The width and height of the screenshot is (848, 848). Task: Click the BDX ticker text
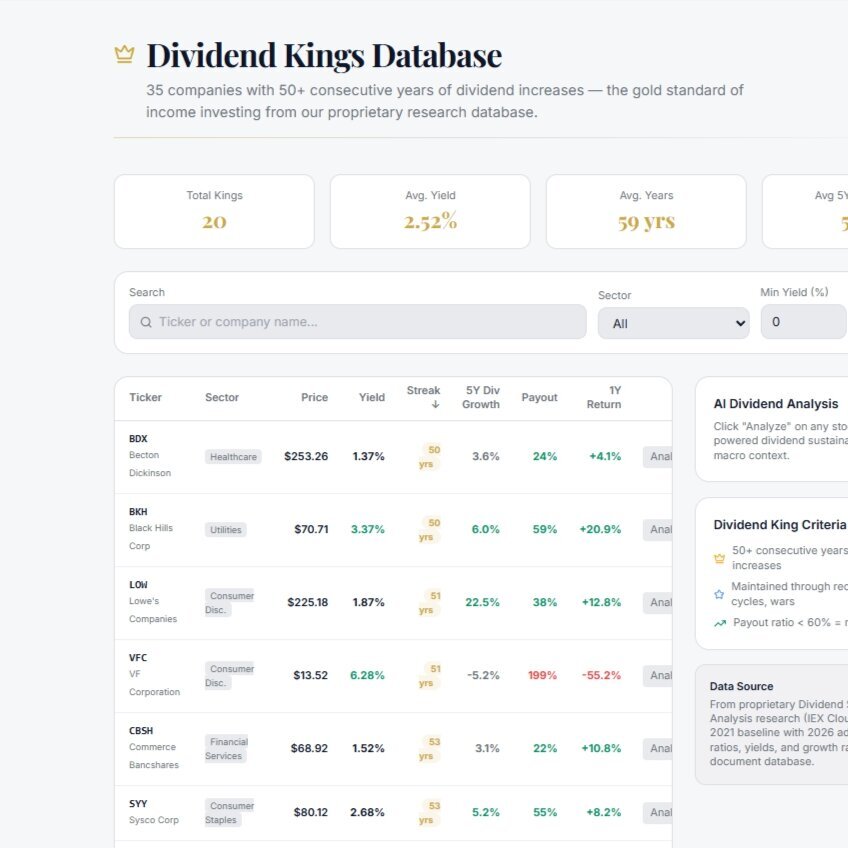tap(138, 439)
